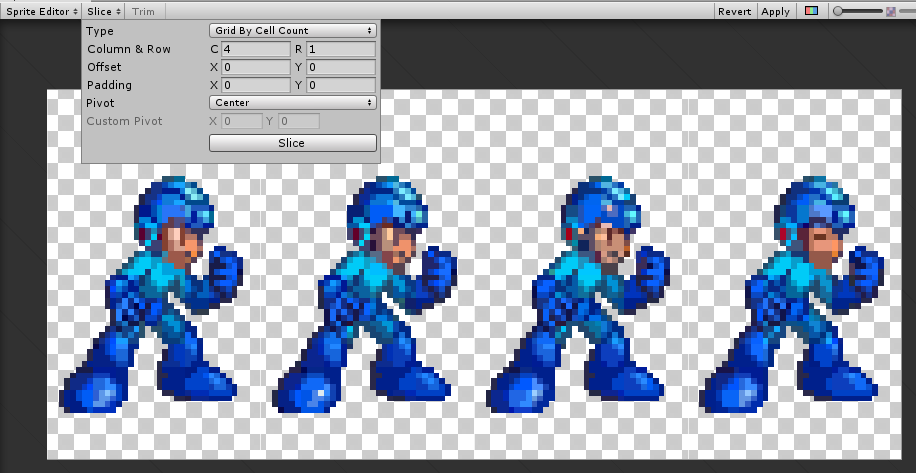Select the third Mega Man sprite frame
This screenshot has width=916, height=473.
click(578, 295)
